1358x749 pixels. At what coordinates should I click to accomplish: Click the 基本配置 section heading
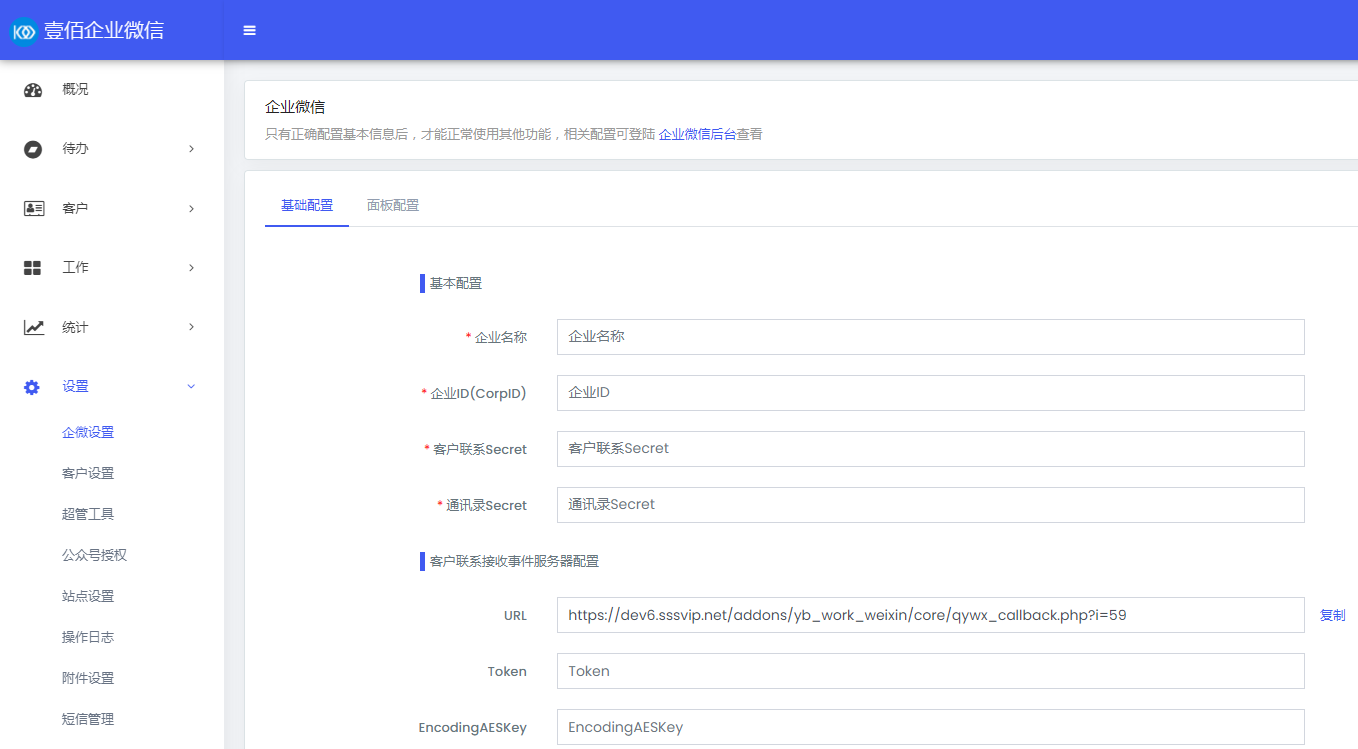coord(456,283)
